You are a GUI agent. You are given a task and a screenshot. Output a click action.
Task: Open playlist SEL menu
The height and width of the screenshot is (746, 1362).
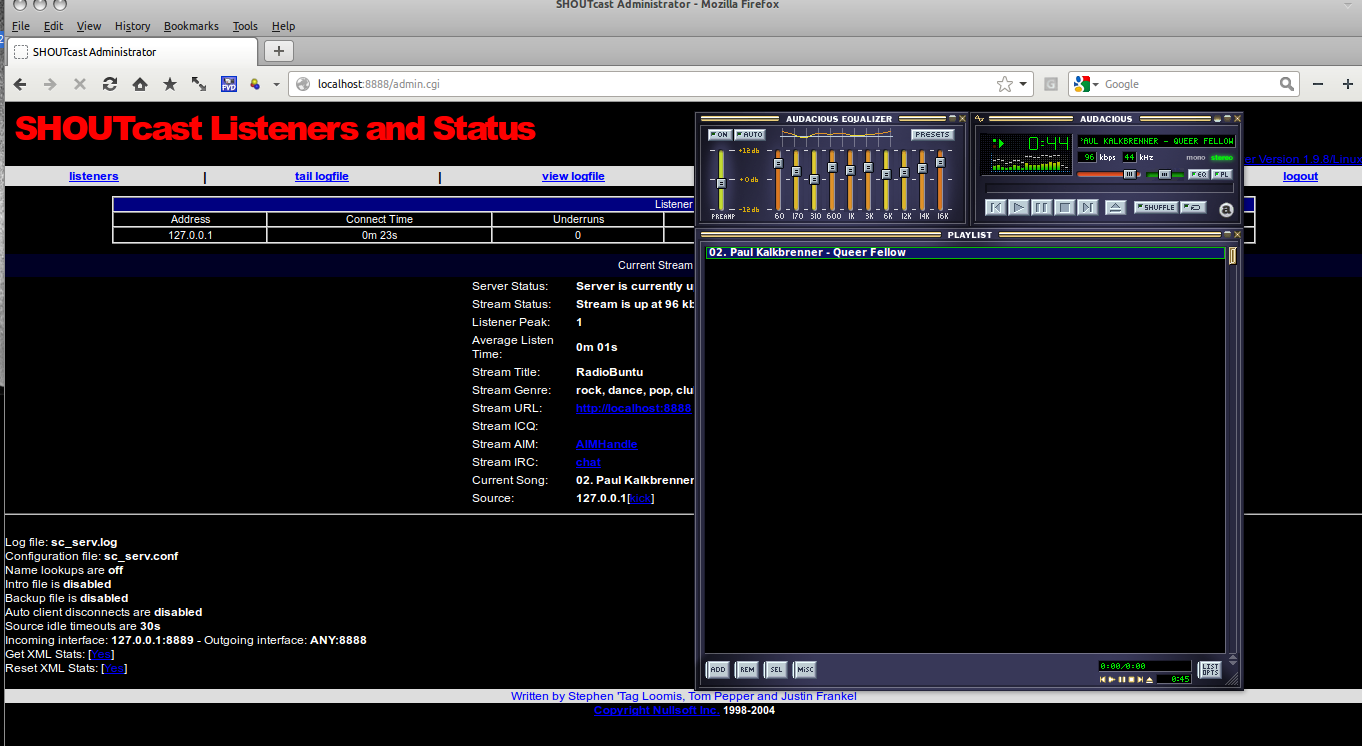pos(776,670)
